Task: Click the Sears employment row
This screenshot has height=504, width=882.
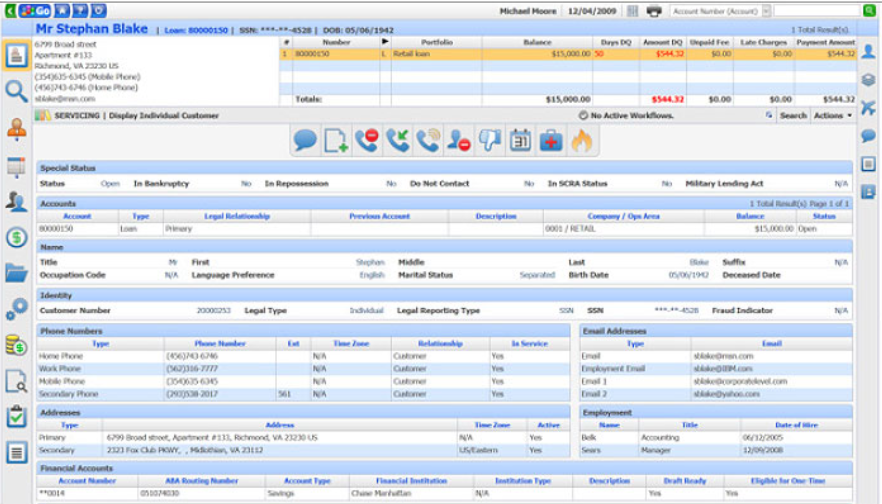Action: 716,451
